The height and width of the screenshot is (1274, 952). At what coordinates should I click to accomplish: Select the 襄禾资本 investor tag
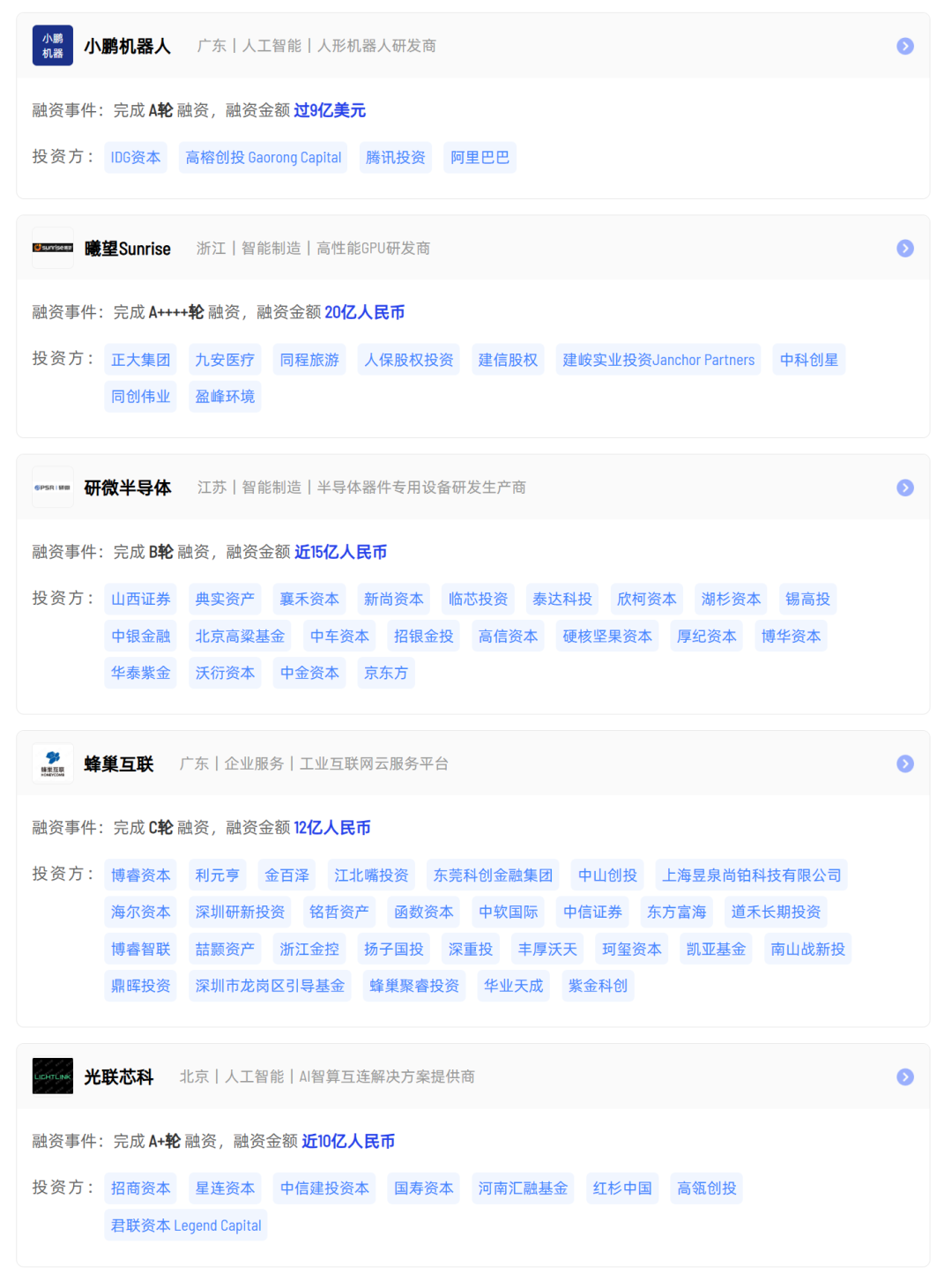pos(309,600)
